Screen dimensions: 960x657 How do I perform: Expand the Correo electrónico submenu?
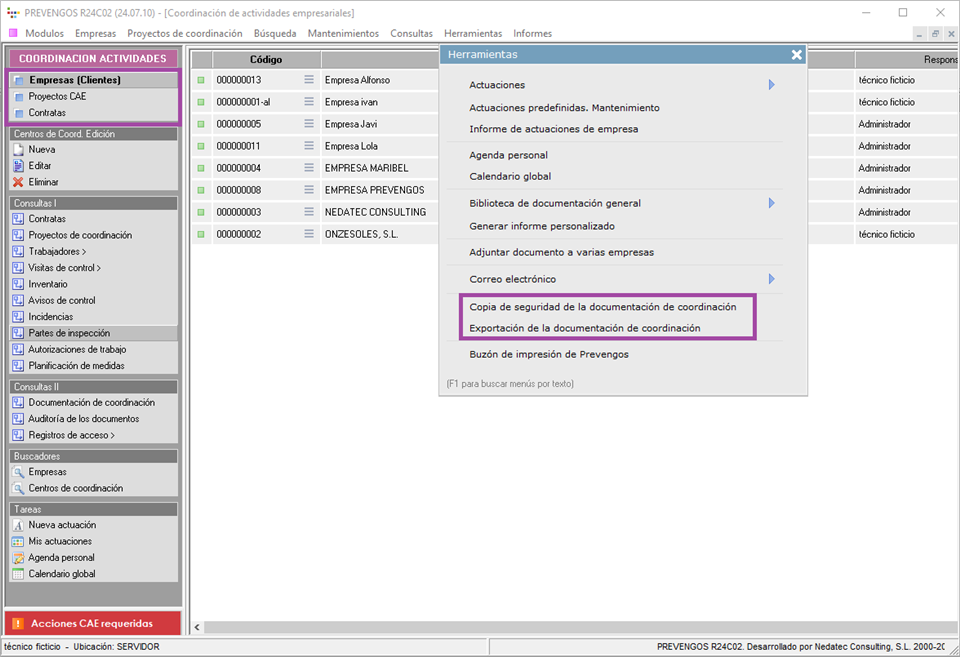771,279
